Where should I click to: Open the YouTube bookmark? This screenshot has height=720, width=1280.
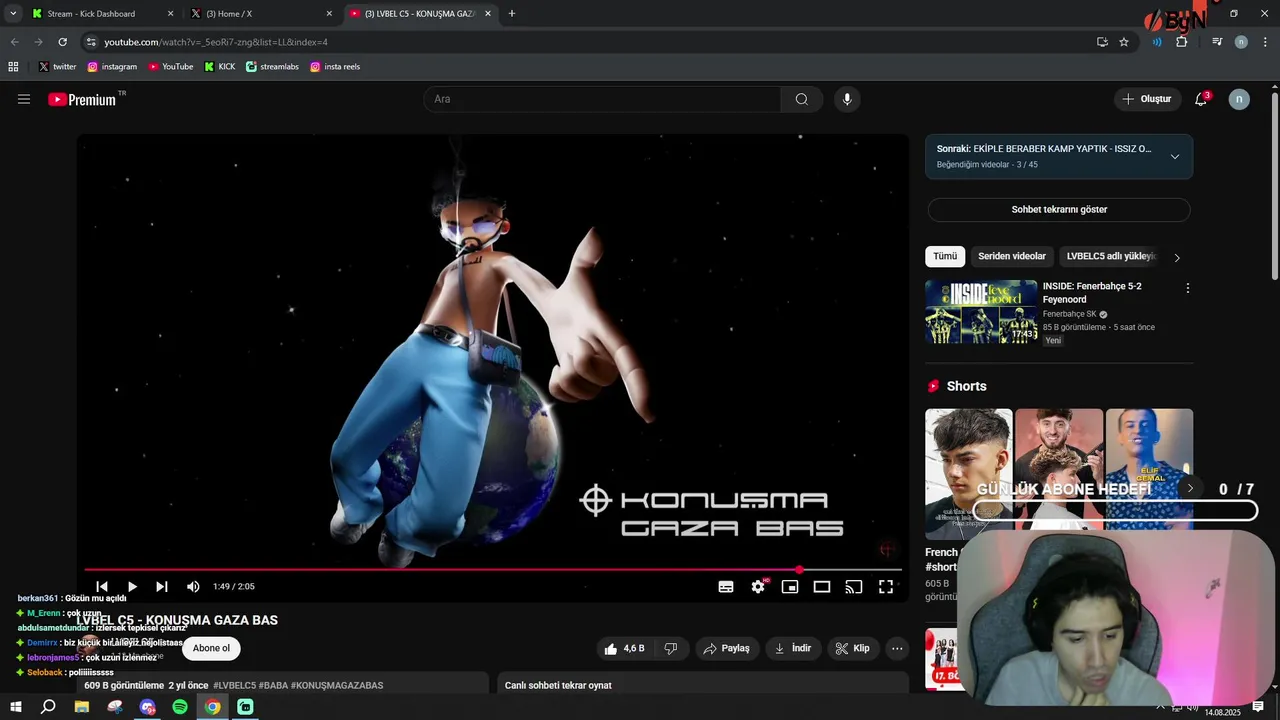tap(171, 67)
